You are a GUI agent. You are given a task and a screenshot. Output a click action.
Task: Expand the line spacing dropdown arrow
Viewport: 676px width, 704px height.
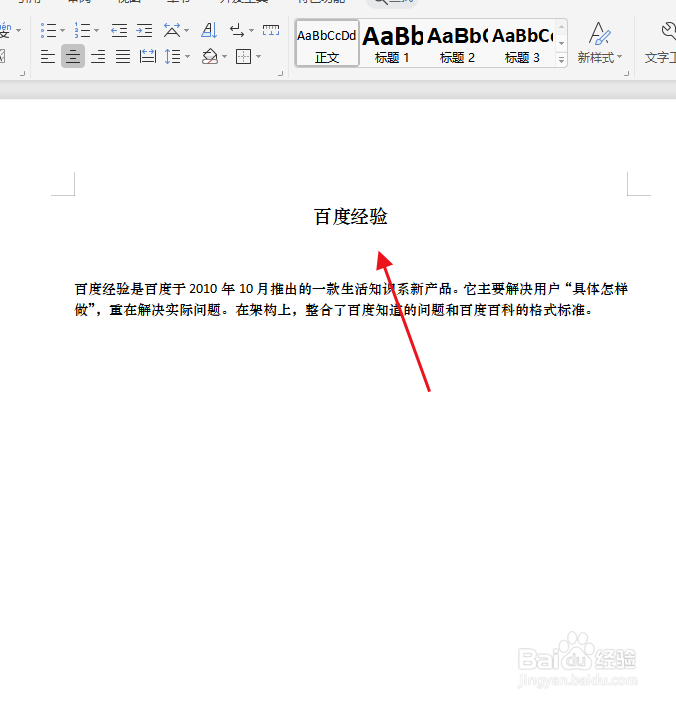pos(188,57)
